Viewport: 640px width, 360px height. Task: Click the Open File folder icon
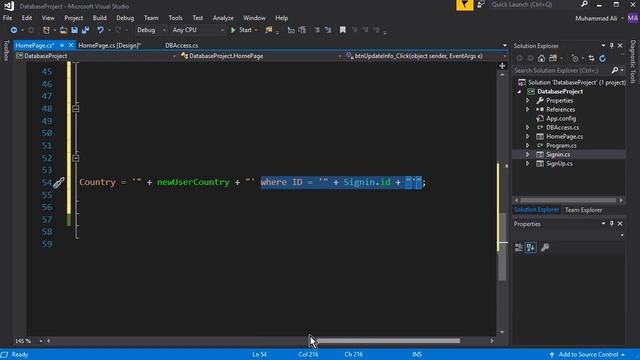click(x=63, y=30)
